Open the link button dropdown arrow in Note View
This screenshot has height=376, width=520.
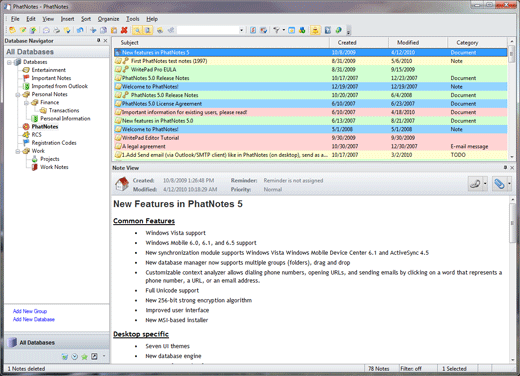(485, 184)
